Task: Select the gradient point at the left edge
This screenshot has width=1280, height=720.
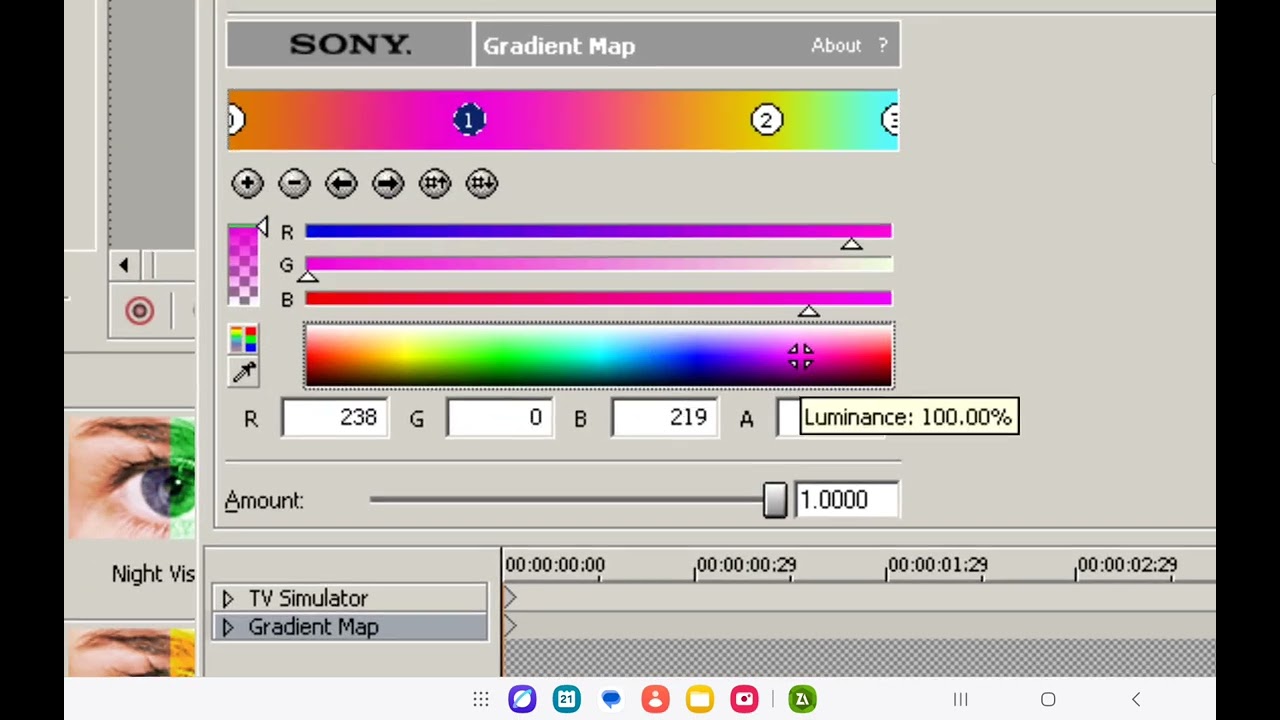Action: pyautogui.click(x=236, y=120)
